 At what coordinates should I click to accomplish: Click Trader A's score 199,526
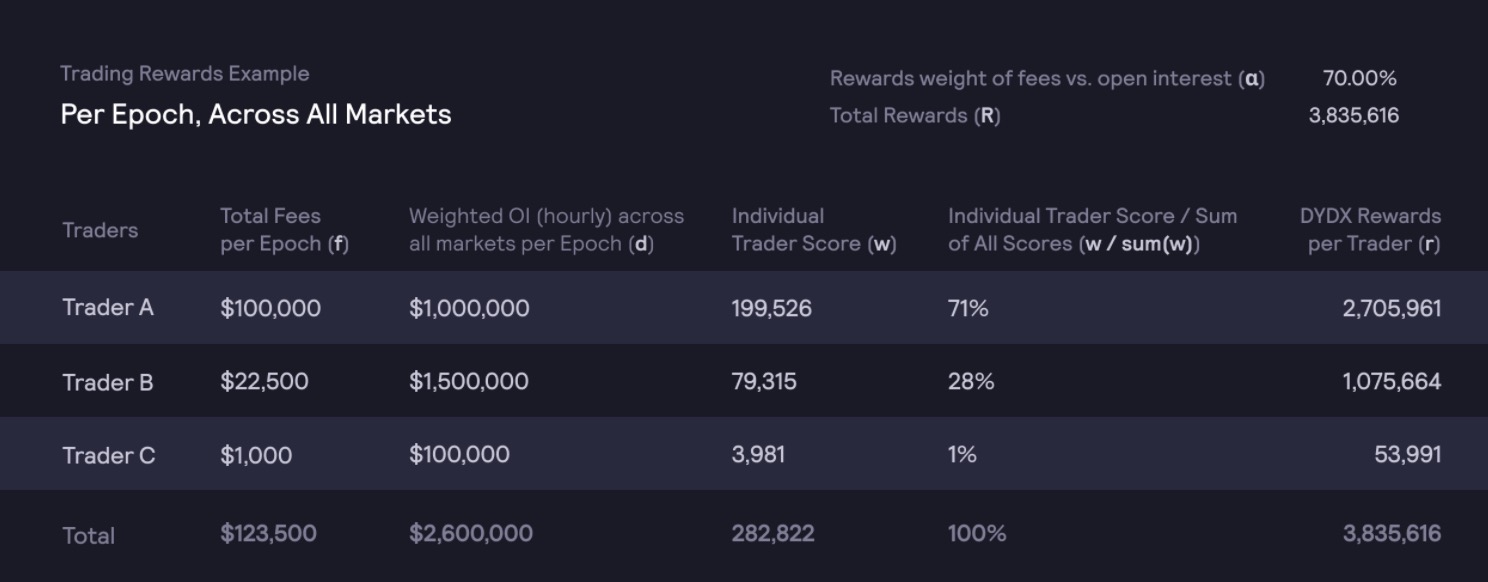pyautogui.click(x=771, y=308)
